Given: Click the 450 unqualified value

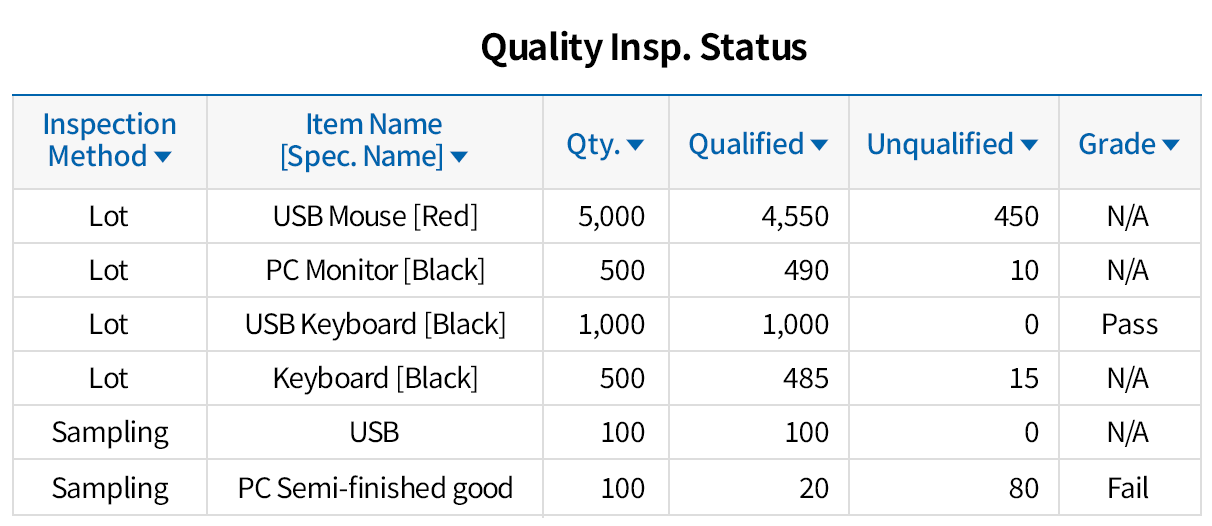Looking at the screenshot, I should (x=1015, y=216).
